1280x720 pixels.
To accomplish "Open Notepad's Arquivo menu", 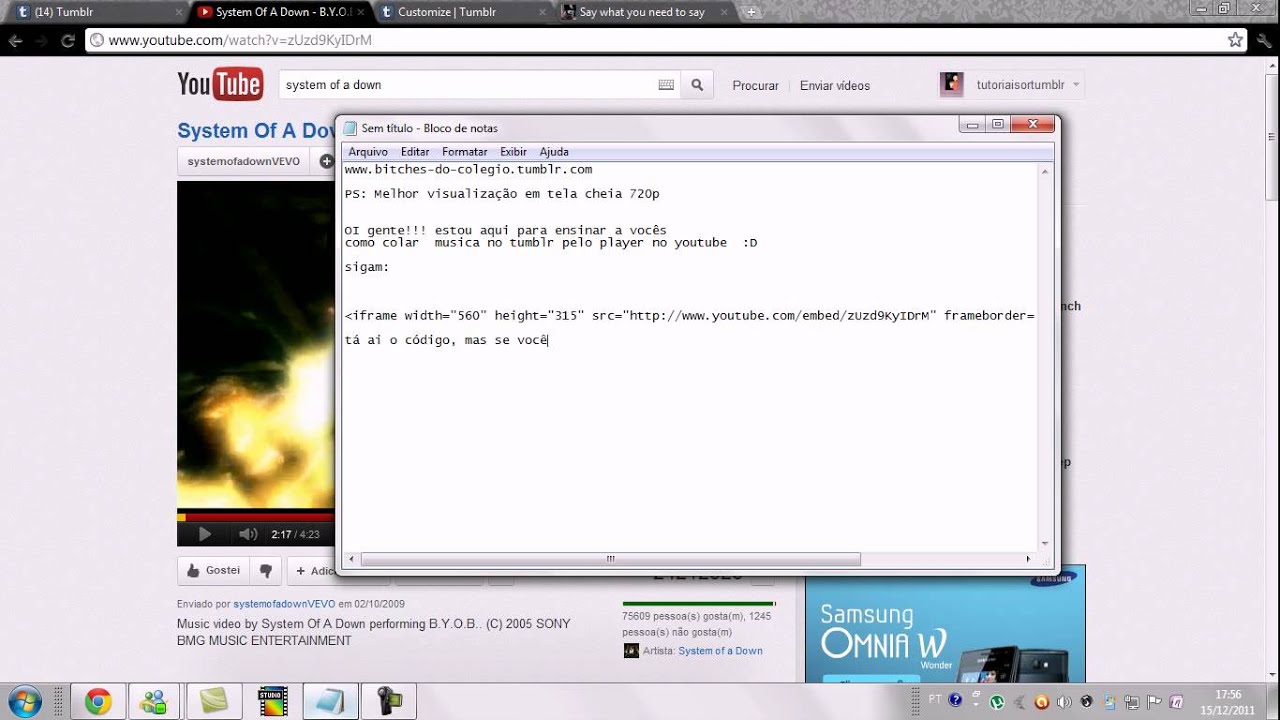I will [368, 152].
